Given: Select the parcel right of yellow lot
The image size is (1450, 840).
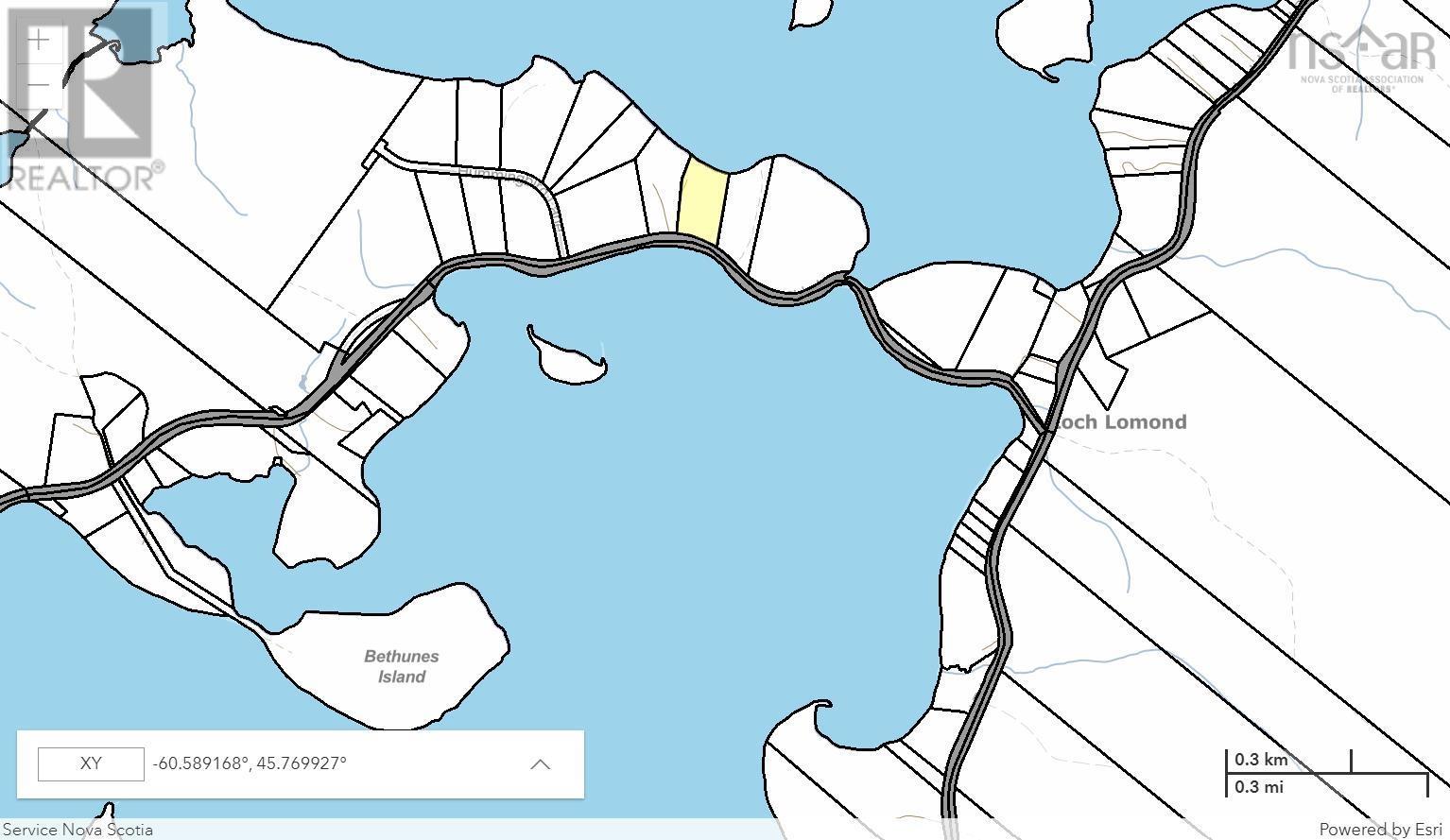Looking at the screenshot, I should pos(743,213).
